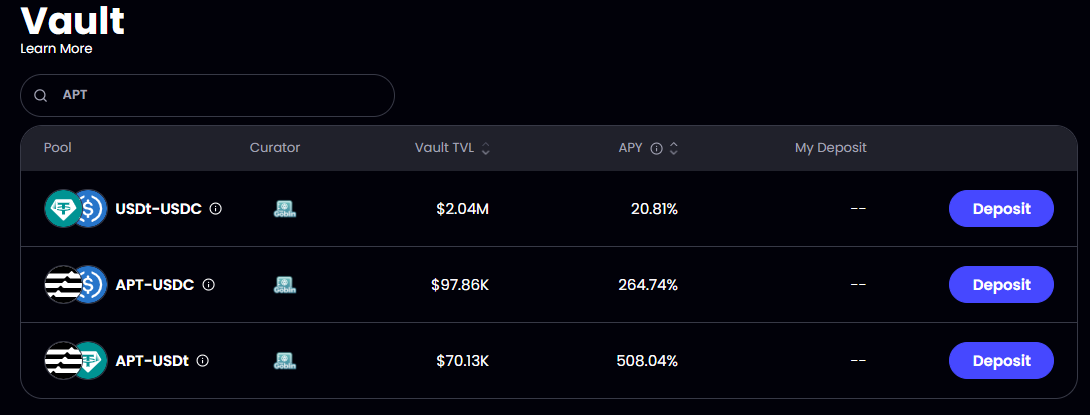This screenshot has width=1090, height=415.
Task: Click the USDt-USDC token pair logo
Action: pyautogui.click(x=76, y=209)
